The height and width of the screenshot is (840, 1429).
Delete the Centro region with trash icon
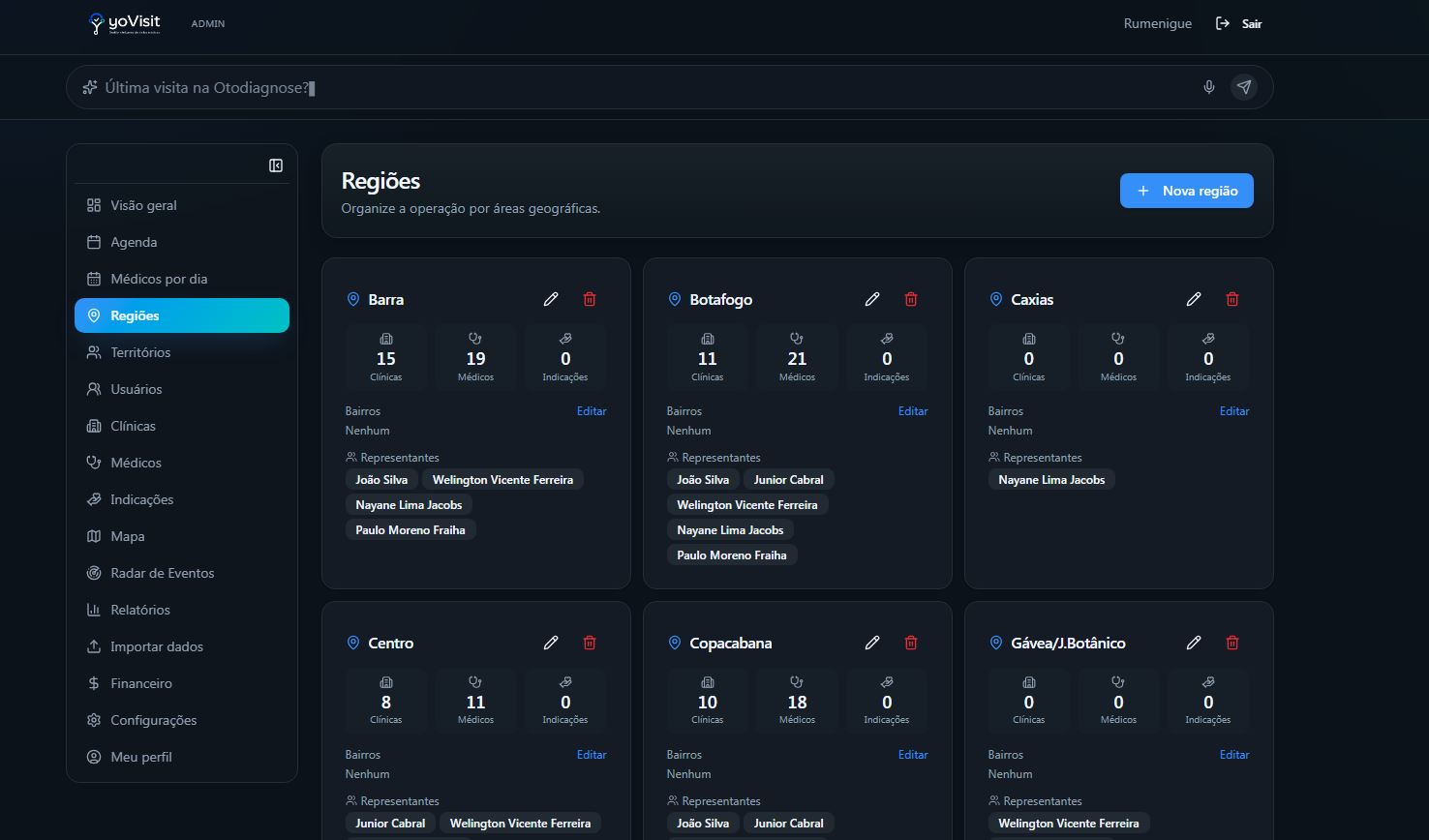tap(590, 643)
